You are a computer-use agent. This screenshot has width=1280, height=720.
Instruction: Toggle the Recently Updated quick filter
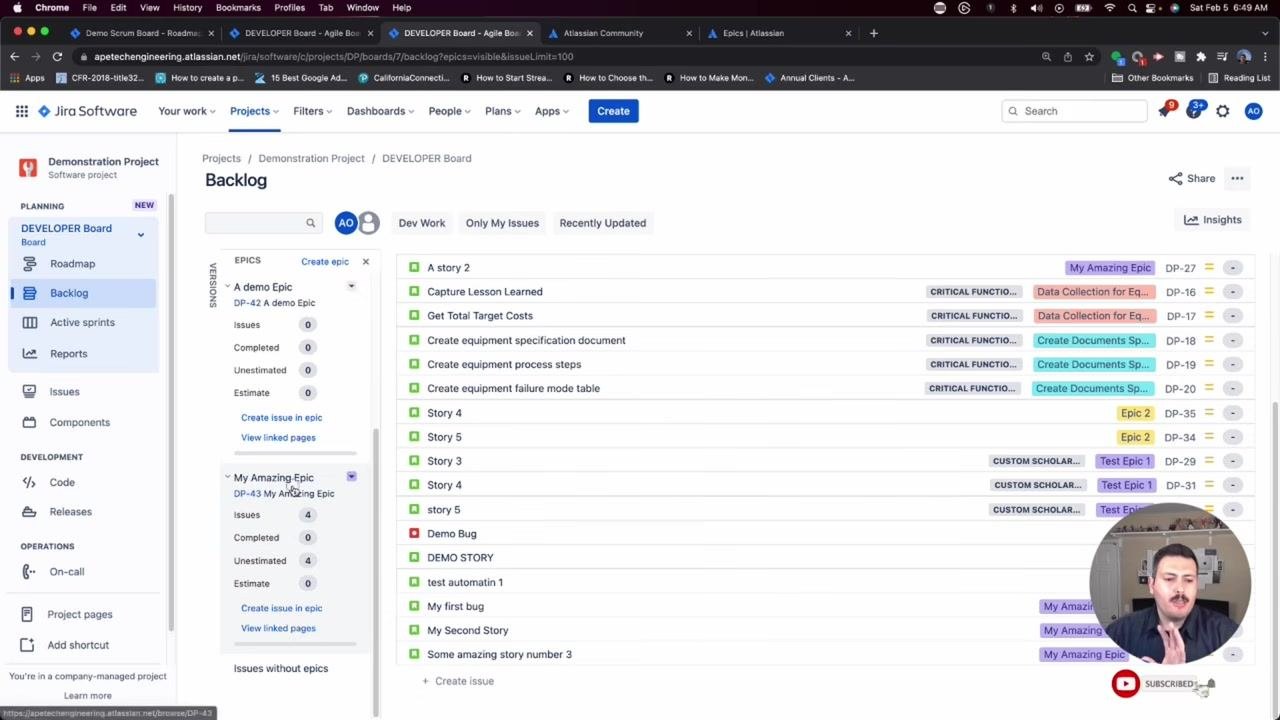(x=602, y=223)
